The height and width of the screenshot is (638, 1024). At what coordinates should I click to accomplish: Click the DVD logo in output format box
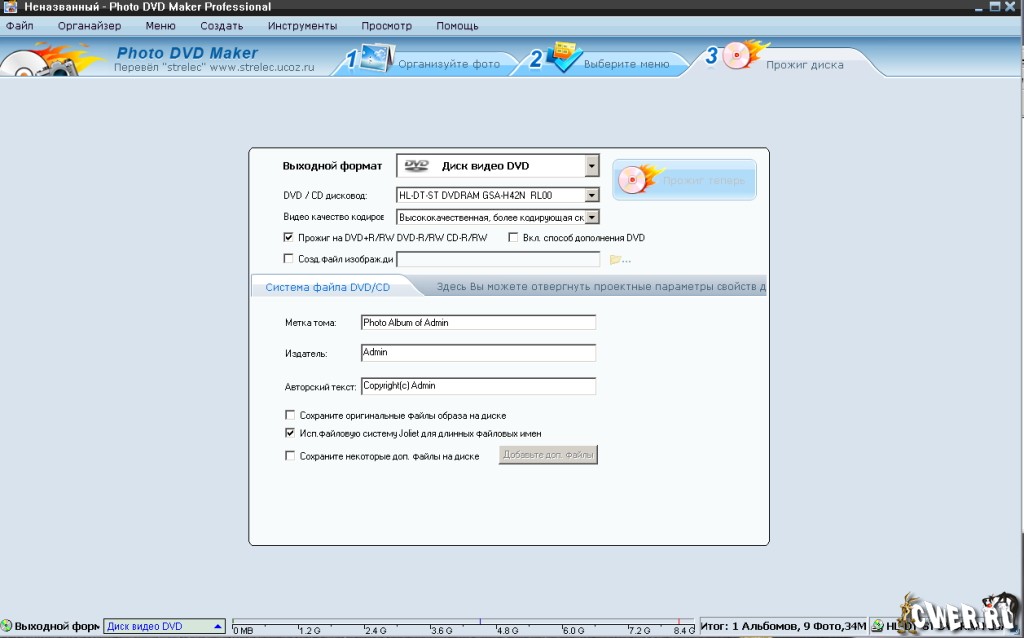(416, 166)
